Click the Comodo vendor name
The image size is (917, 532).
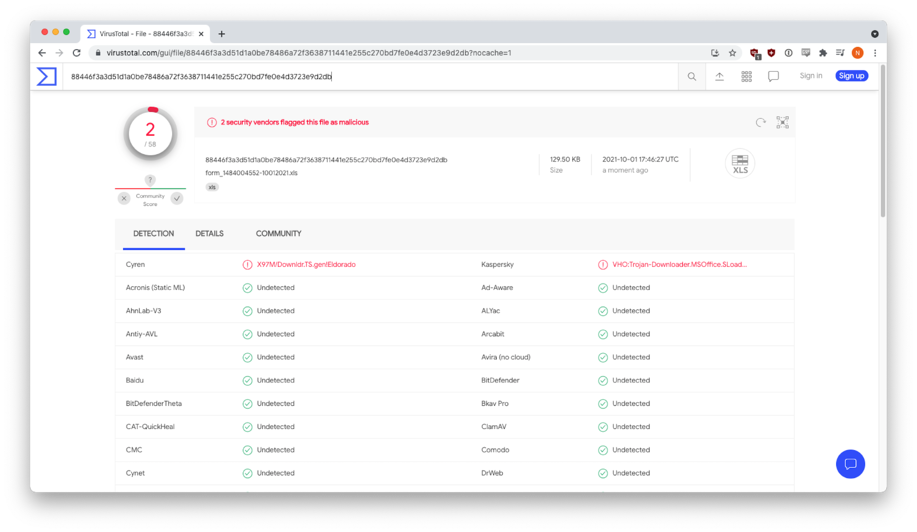pyautogui.click(x=495, y=450)
